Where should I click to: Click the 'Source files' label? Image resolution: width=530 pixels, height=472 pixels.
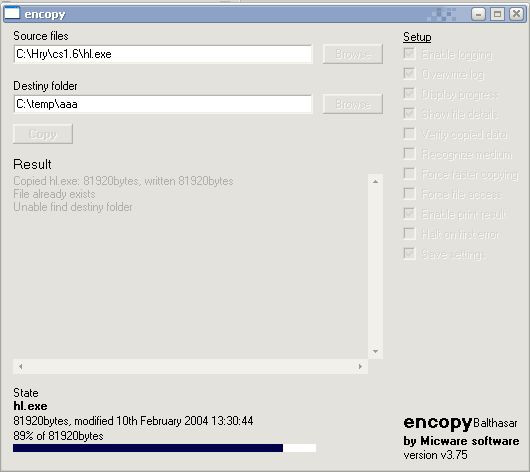click(41, 36)
